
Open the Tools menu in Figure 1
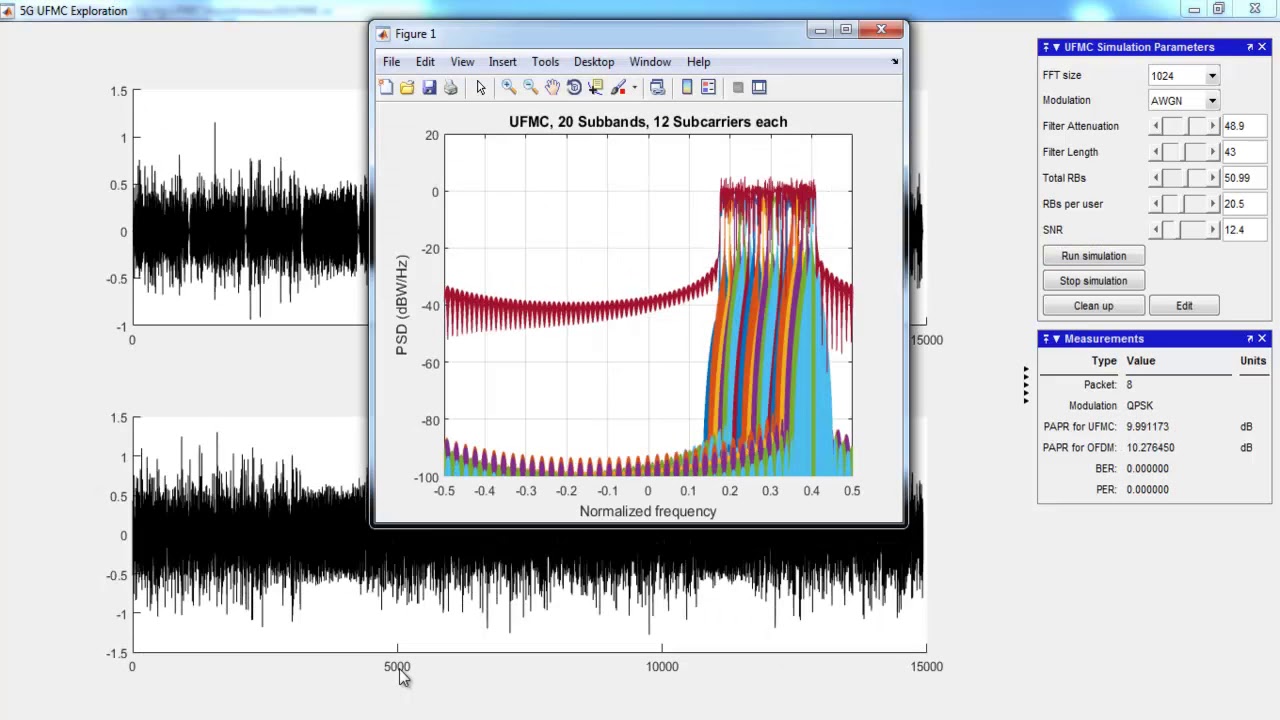pos(545,62)
